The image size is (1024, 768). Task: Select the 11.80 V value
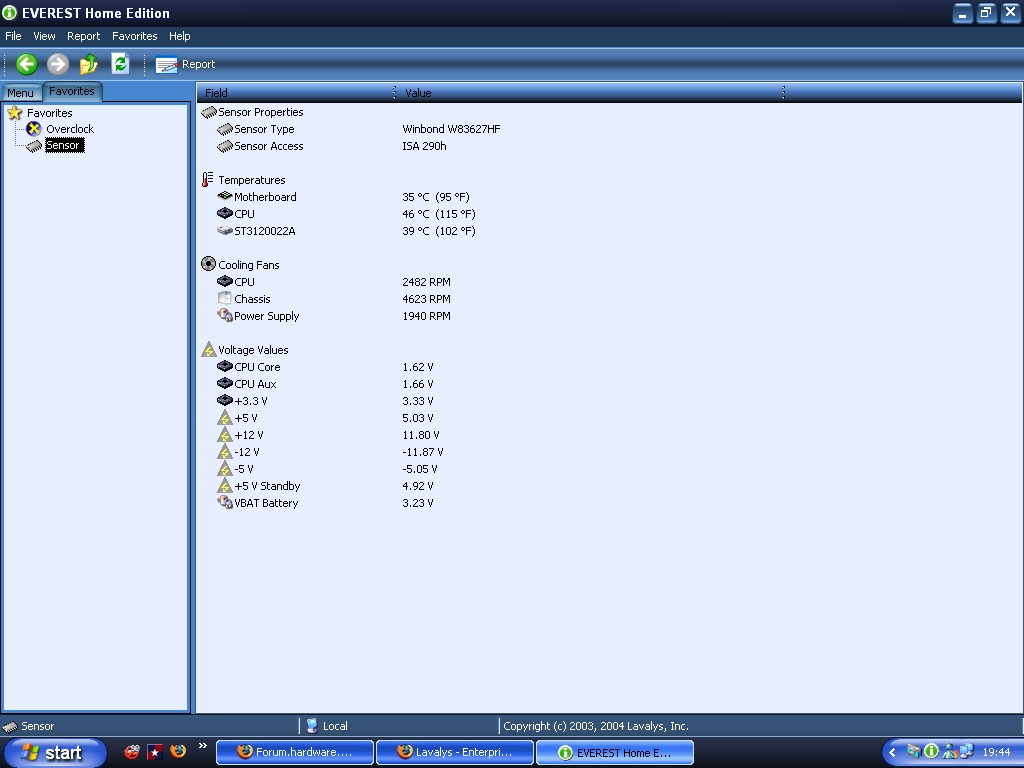click(421, 435)
